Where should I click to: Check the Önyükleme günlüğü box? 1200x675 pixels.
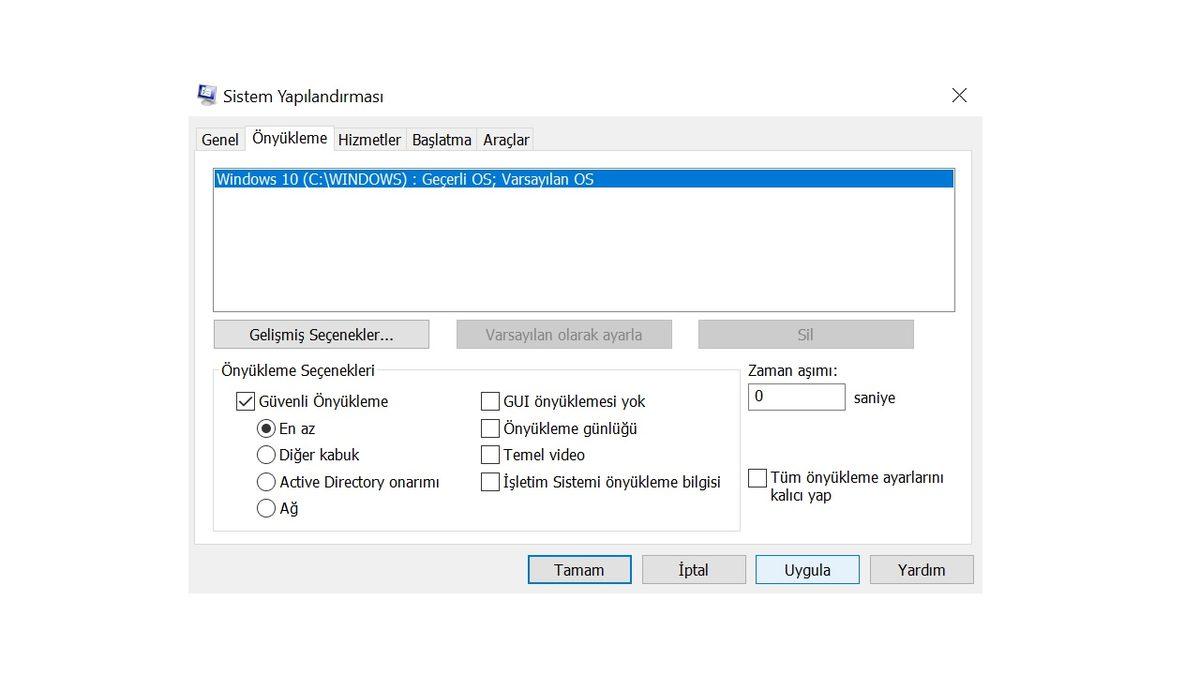click(x=490, y=428)
